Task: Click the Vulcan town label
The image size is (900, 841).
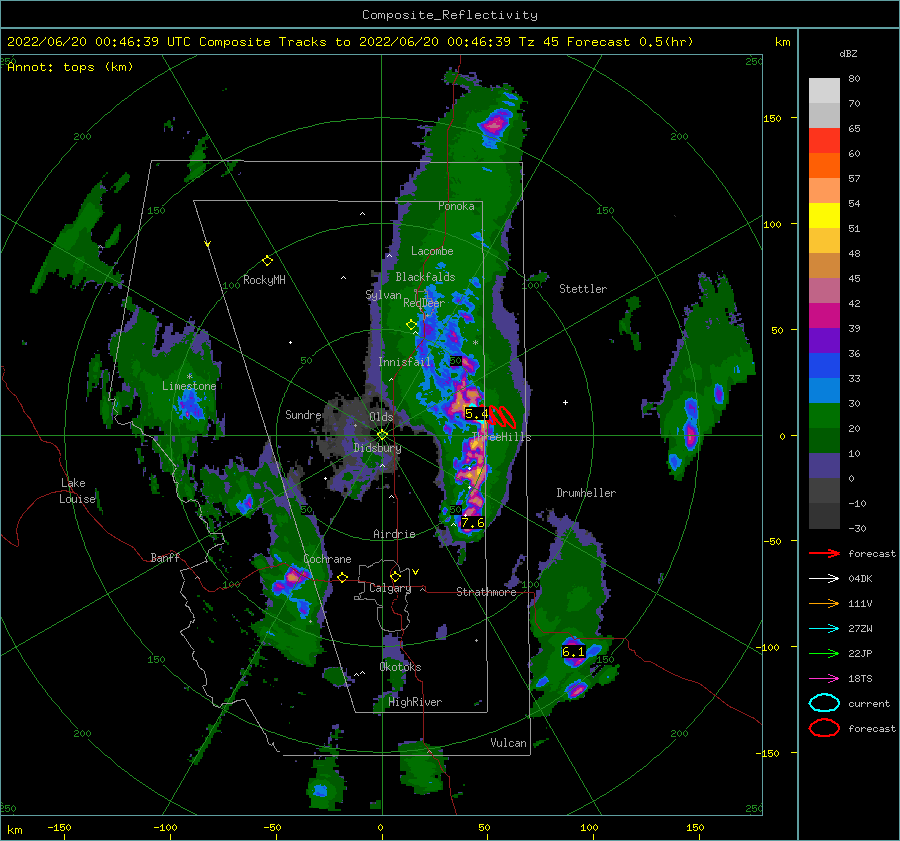Action: tap(508, 743)
